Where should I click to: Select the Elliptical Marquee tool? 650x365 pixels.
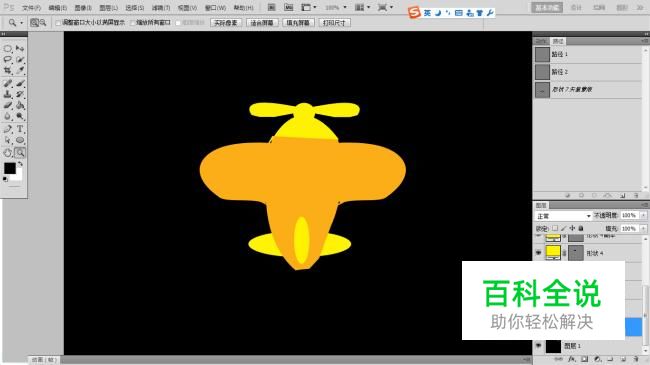click(7, 49)
